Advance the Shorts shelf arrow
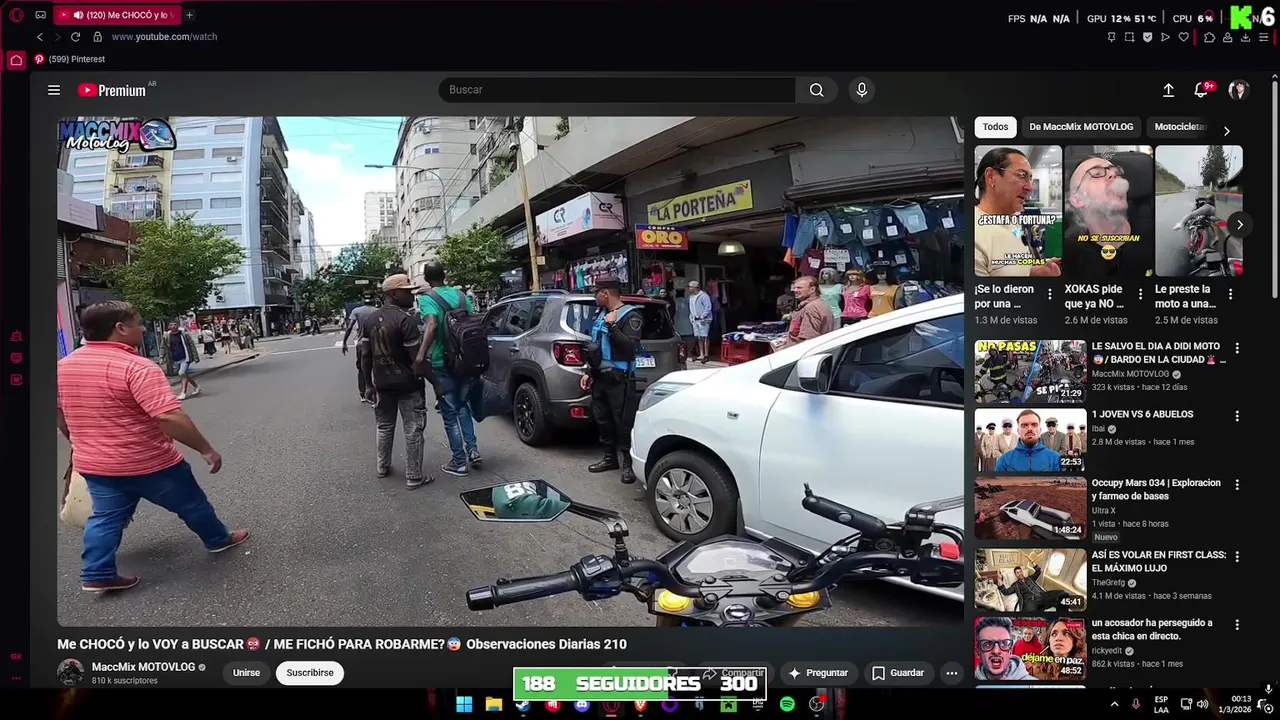 coord(1239,225)
